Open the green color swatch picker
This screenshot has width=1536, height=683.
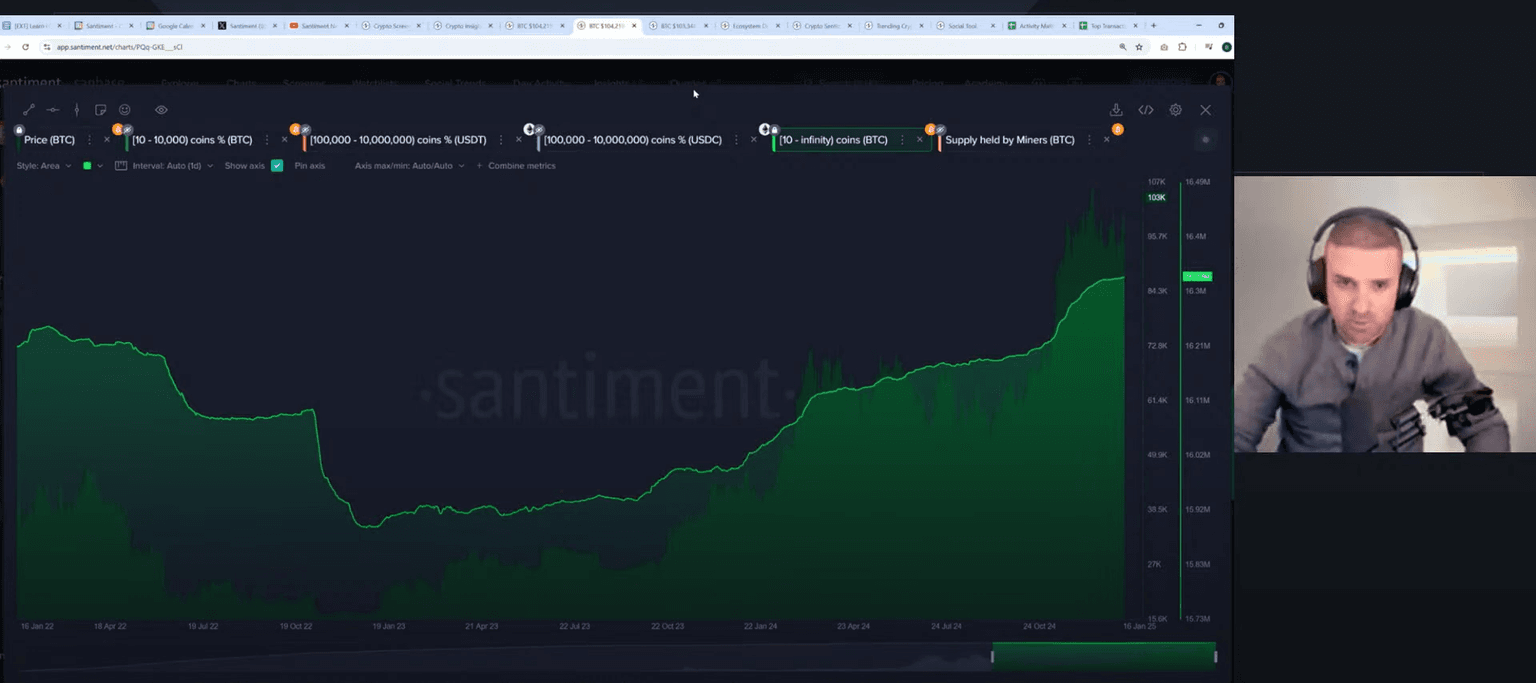tap(88, 166)
